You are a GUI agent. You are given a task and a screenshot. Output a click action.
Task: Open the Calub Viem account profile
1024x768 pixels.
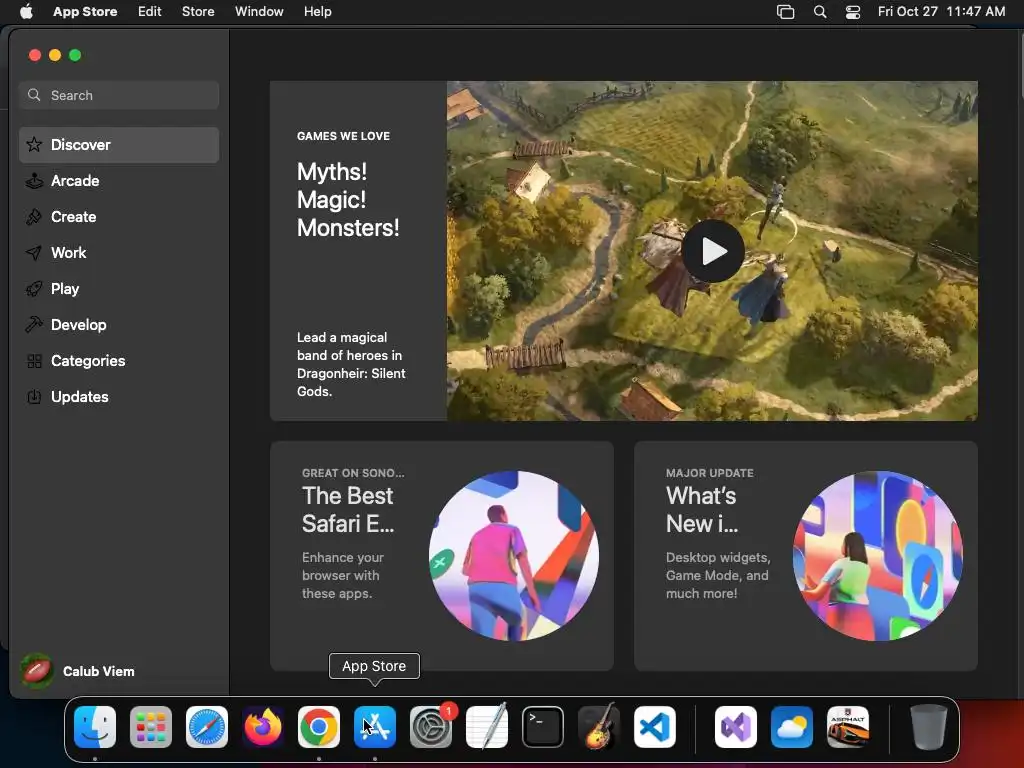tap(78, 671)
